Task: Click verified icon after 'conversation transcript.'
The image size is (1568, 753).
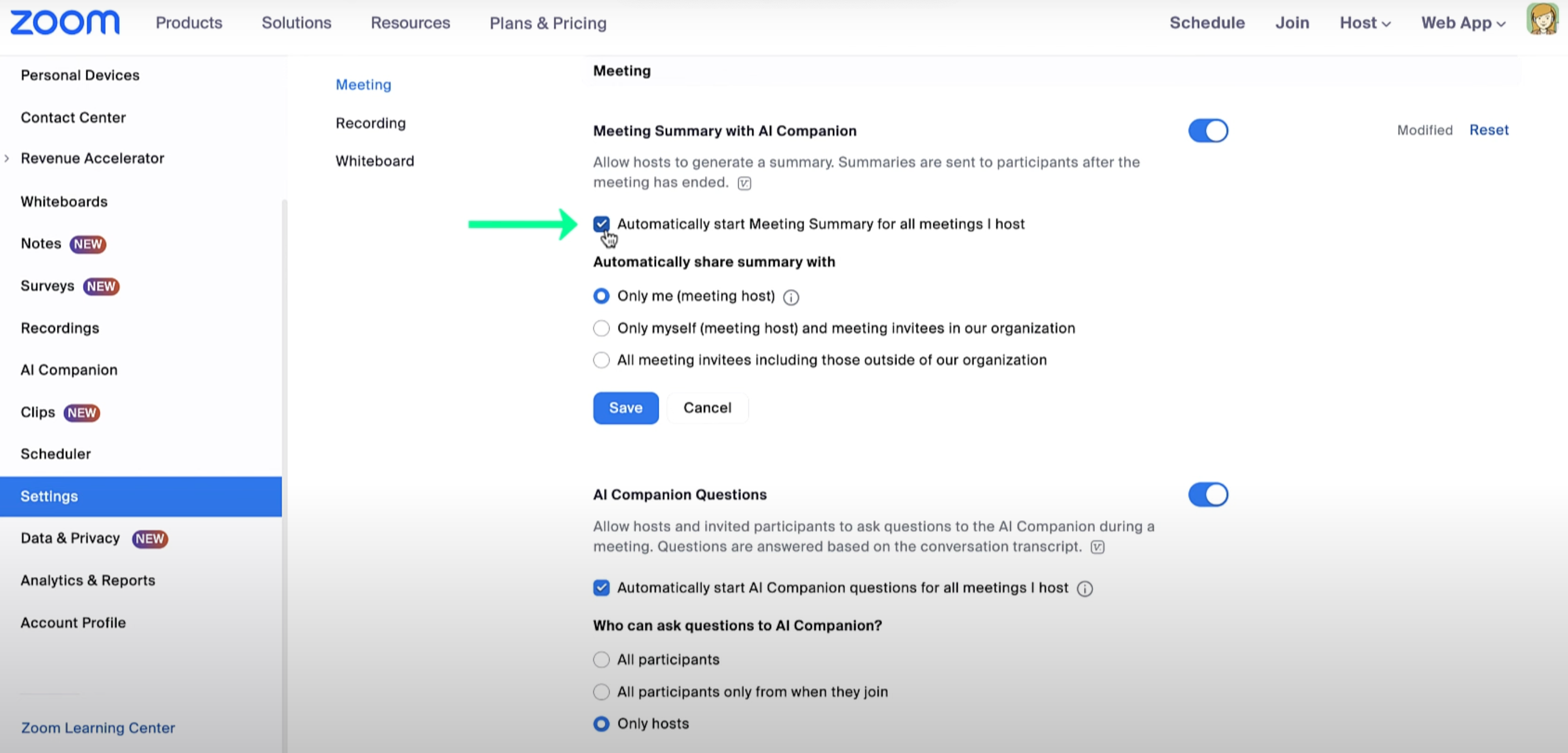Action: point(1097,547)
